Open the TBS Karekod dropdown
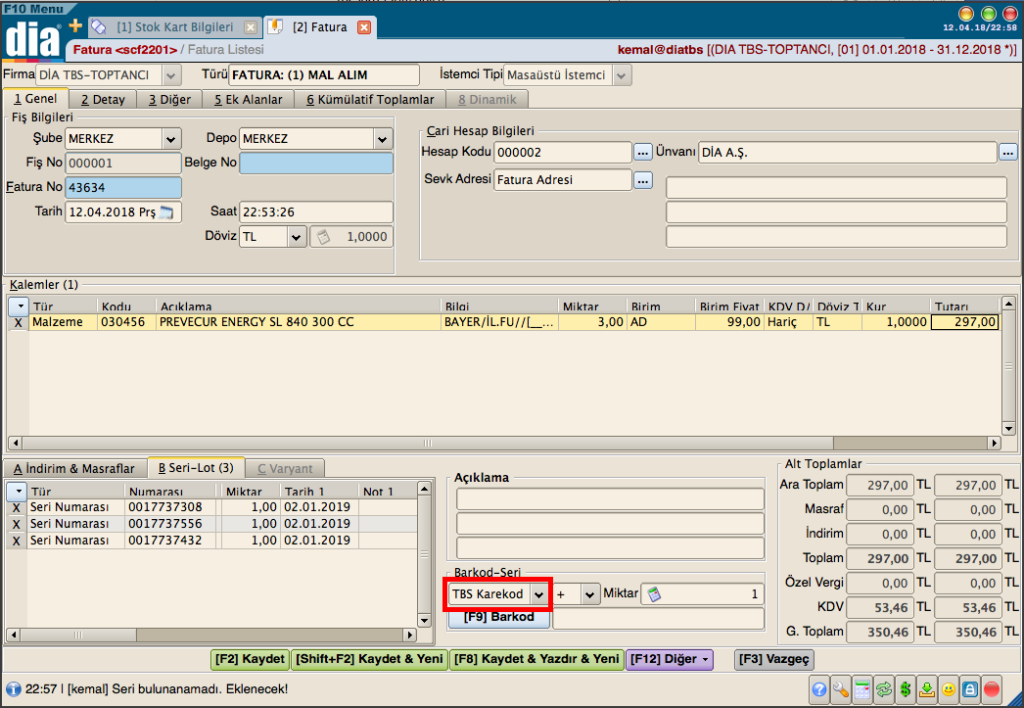 [x=539, y=594]
